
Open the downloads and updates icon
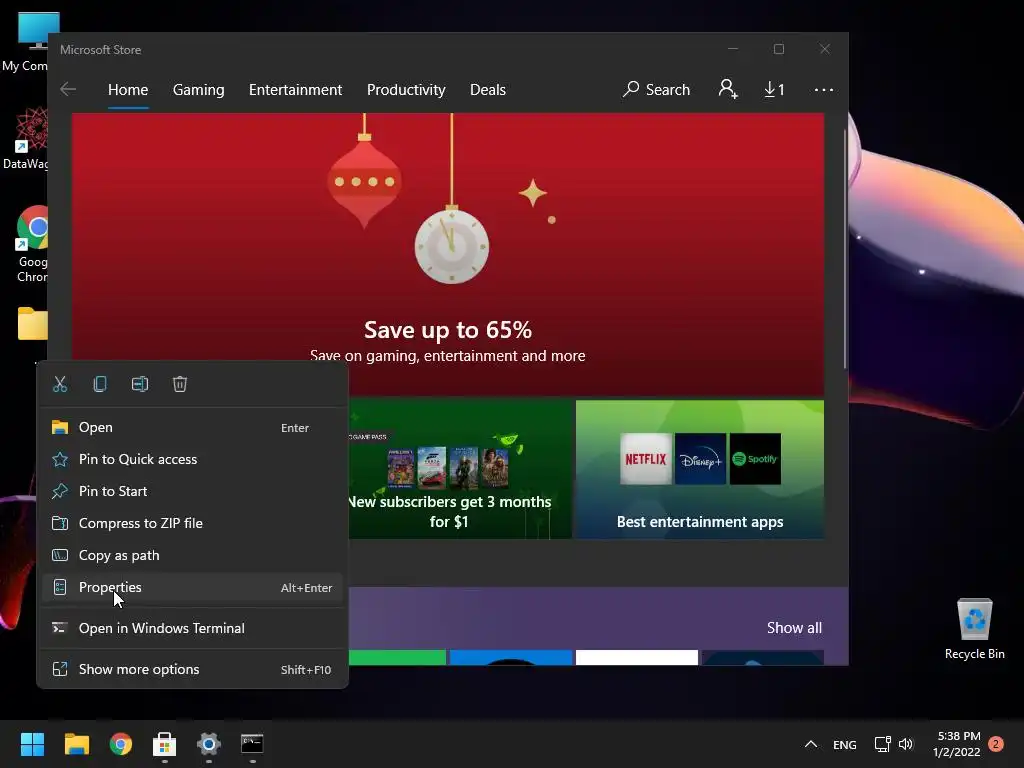(774, 89)
